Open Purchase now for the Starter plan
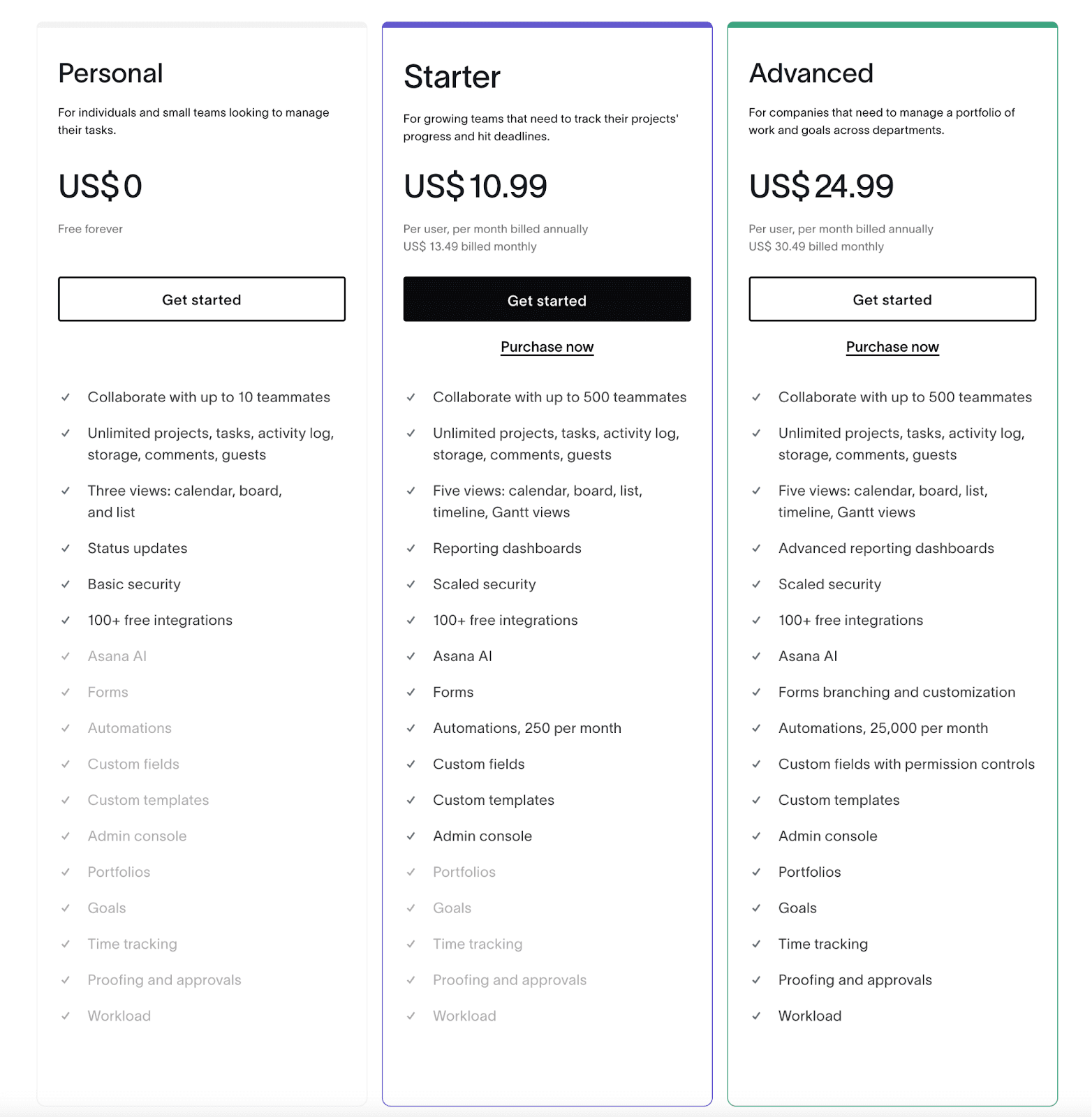Screen dimensions: 1092x1117 tap(547, 346)
